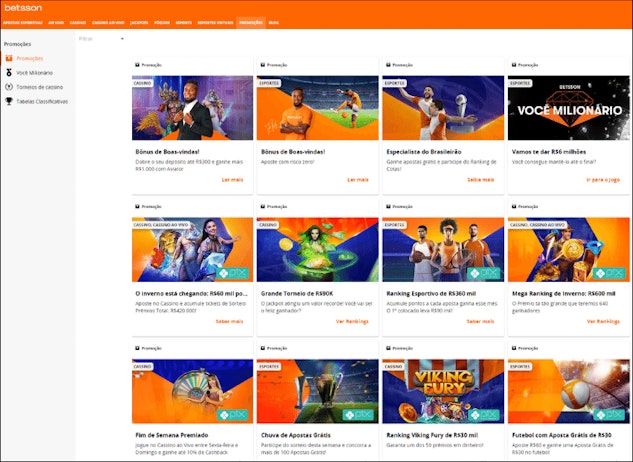Image resolution: width=633 pixels, height=462 pixels.
Task: Click the 'Fim de Semana Premiado' title
Action: click(172, 435)
